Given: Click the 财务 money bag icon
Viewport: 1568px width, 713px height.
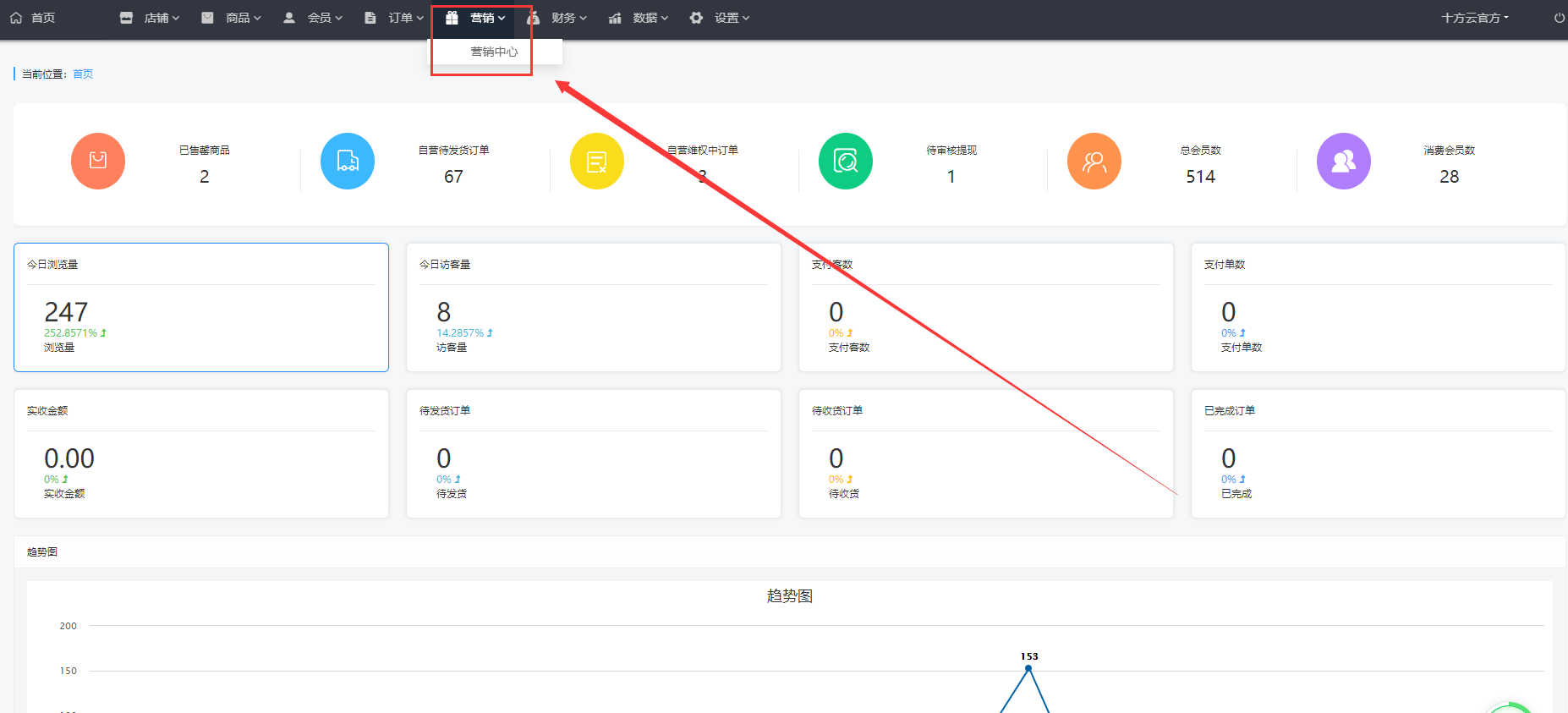Looking at the screenshot, I should tap(534, 18).
